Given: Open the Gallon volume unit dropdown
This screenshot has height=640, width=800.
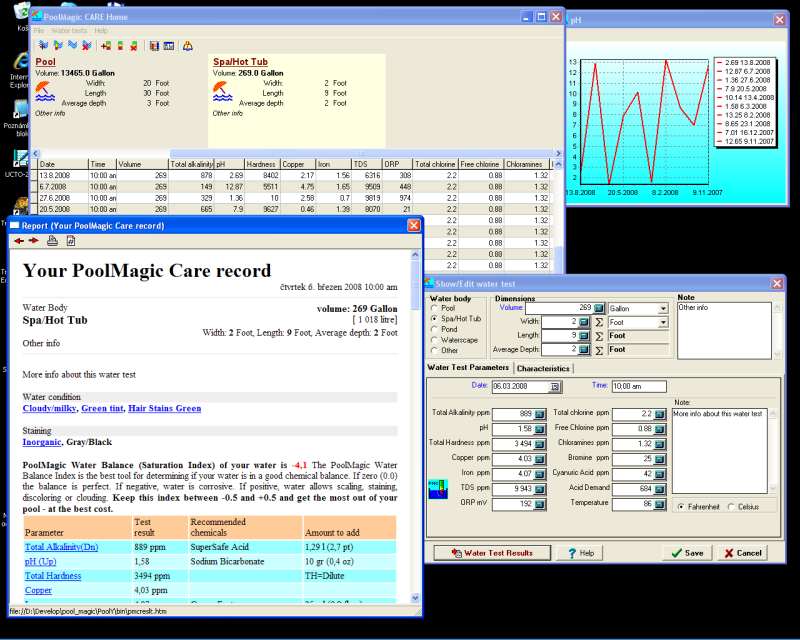Looking at the screenshot, I should (663, 309).
